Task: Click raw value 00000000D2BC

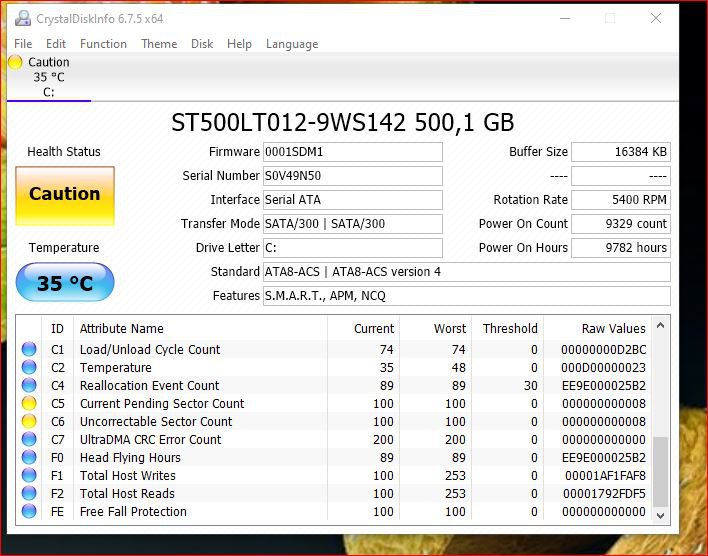Action: tap(604, 350)
